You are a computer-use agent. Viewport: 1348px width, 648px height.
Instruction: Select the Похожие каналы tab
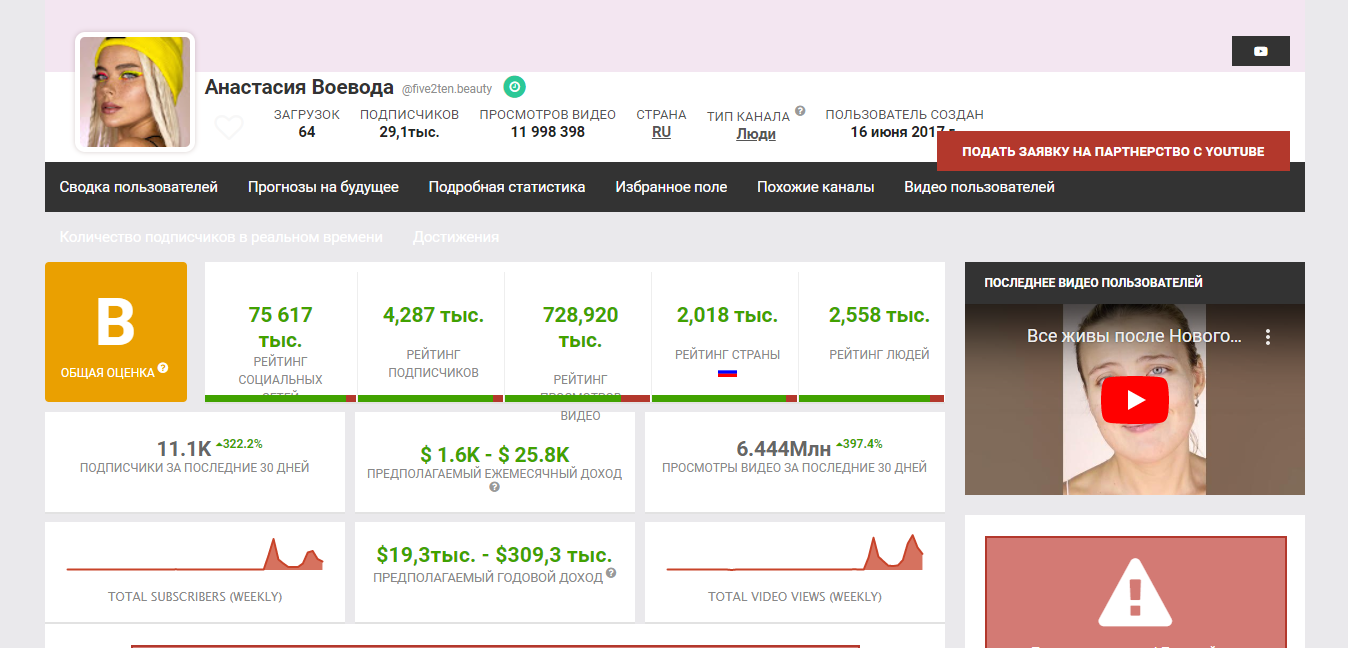point(815,187)
